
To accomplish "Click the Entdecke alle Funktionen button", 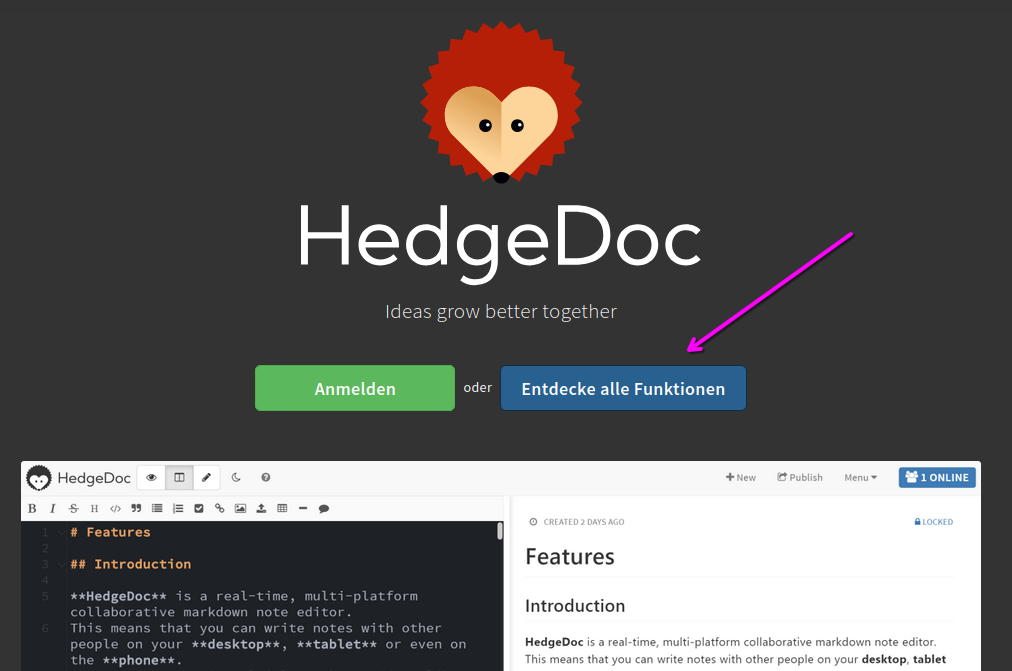I will [623, 388].
